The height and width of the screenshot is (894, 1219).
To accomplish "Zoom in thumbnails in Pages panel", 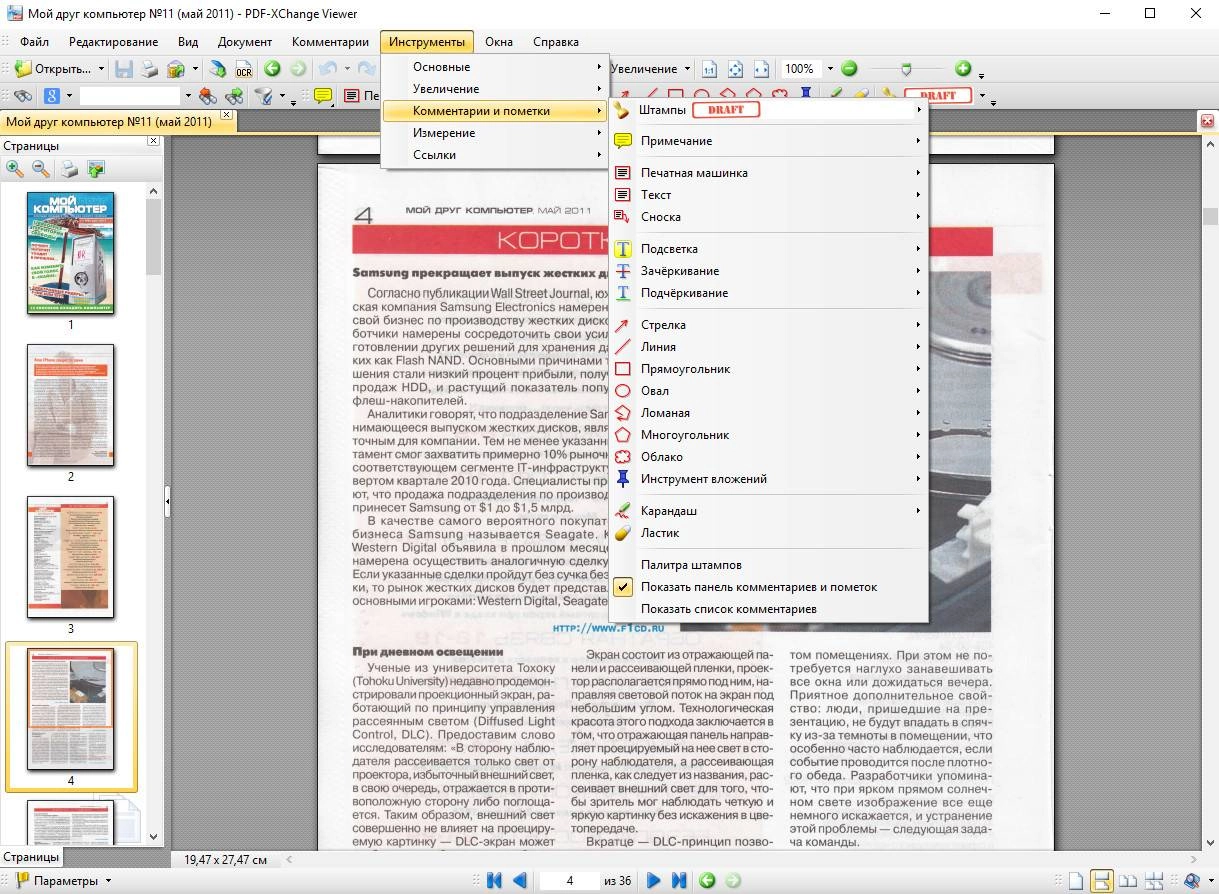I will (15, 169).
